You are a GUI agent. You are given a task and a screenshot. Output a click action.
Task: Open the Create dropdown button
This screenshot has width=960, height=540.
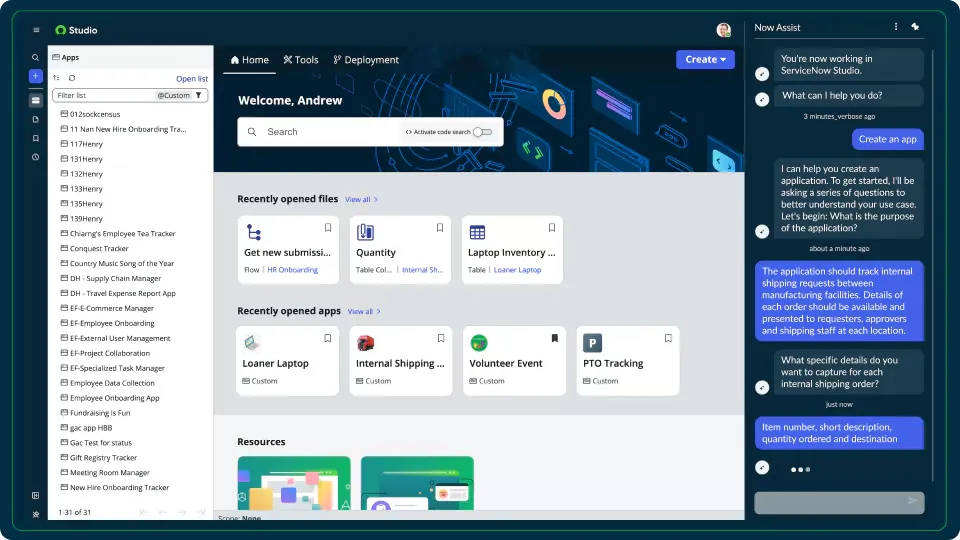tap(705, 59)
